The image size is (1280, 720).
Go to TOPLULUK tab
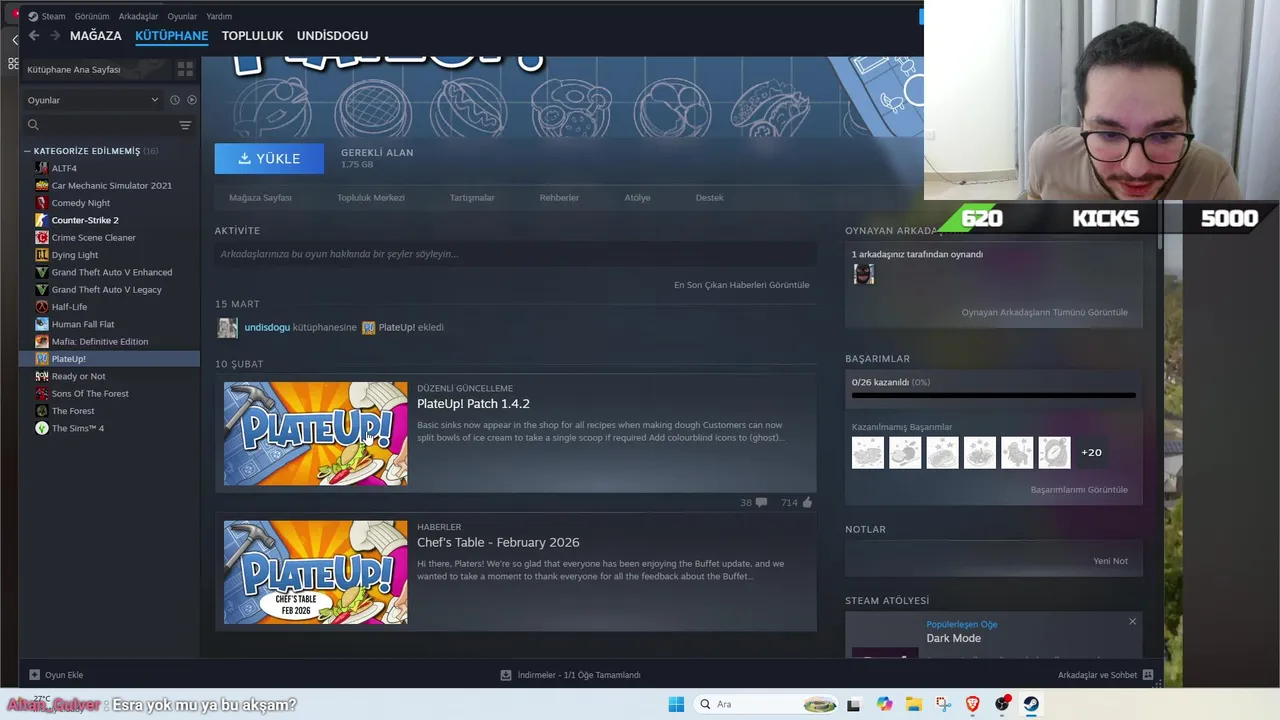pos(252,36)
